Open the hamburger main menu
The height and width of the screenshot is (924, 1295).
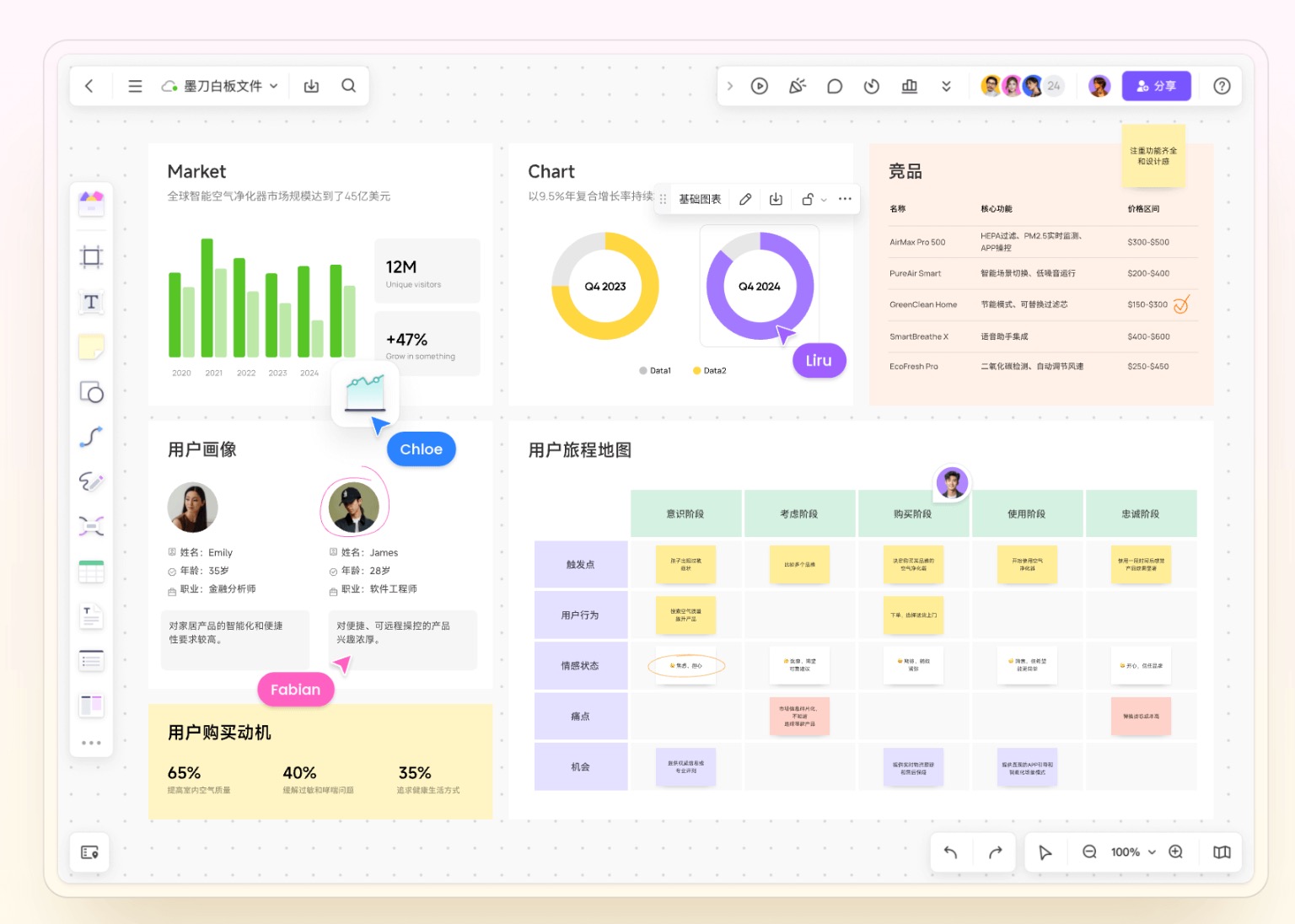click(135, 86)
